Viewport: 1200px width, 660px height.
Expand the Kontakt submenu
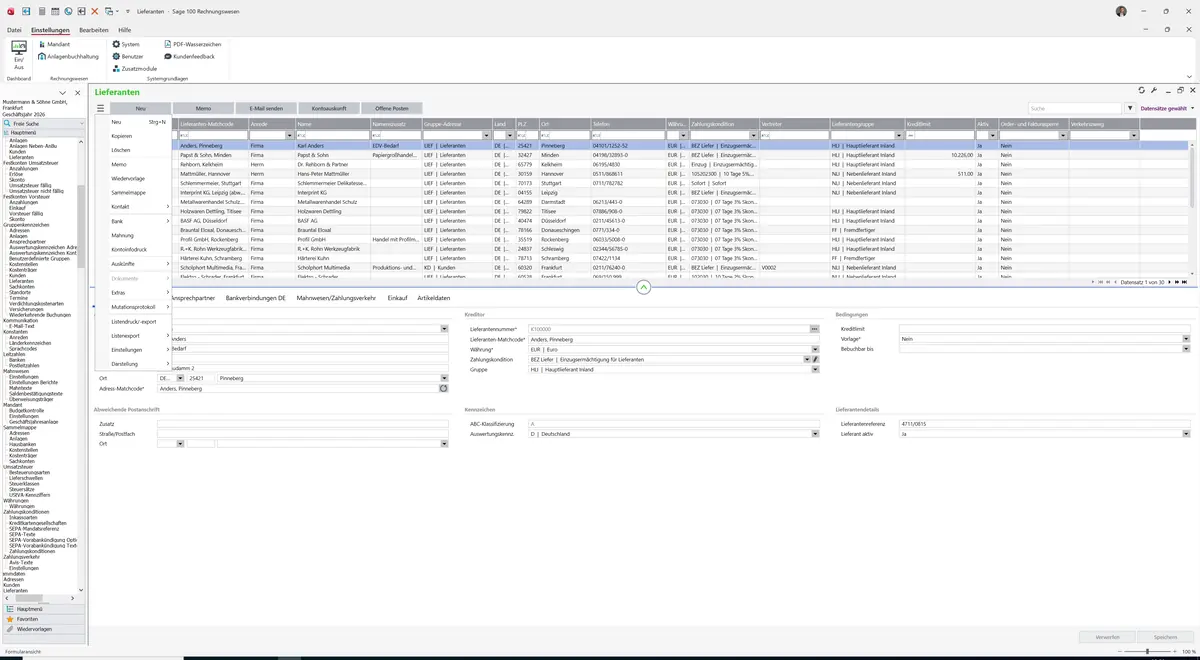(x=134, y=206)
